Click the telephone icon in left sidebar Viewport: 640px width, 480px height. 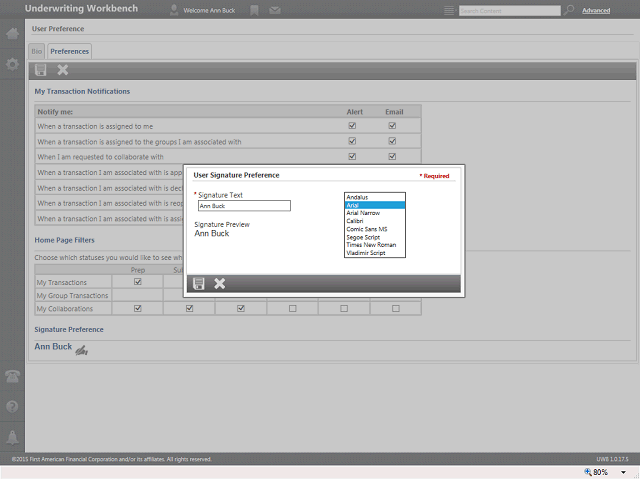[x=12, y=376]
